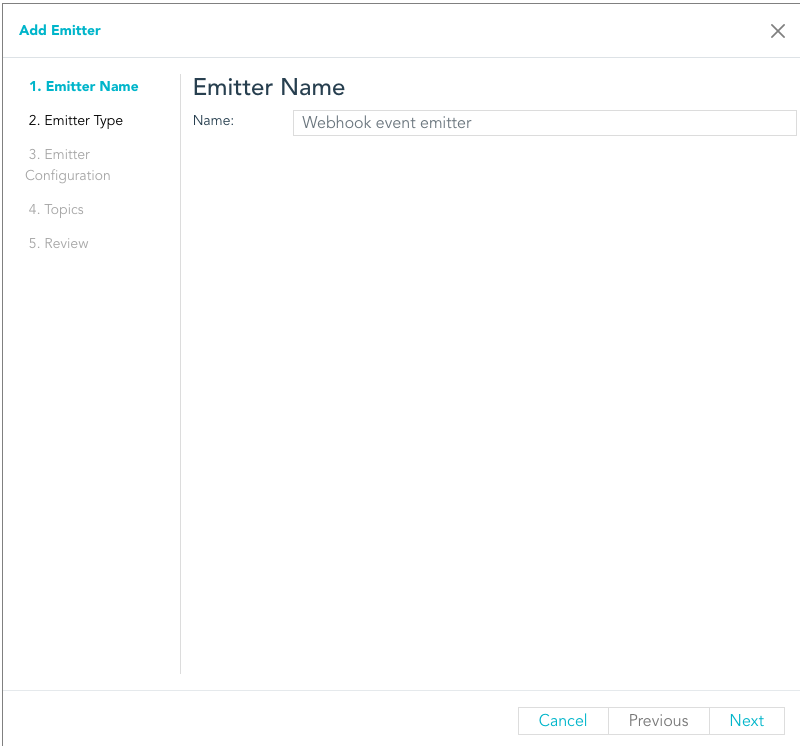The height and width of the screenshot is (746, 801).
Task: Click the Emitter Name heading
Action: click(x=269, y=87)
